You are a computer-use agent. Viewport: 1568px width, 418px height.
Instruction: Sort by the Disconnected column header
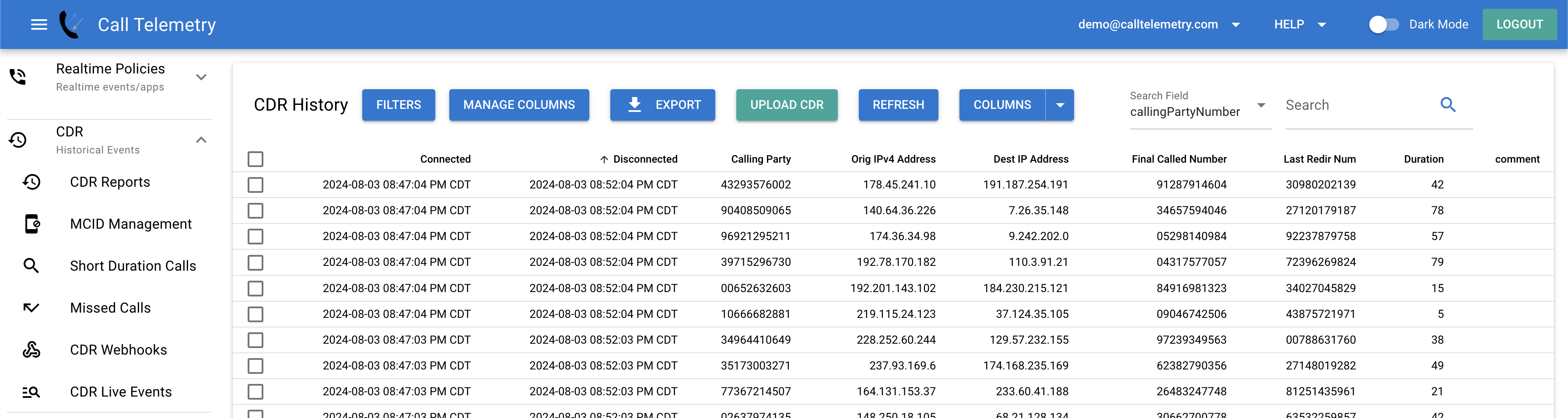(645, 160)
